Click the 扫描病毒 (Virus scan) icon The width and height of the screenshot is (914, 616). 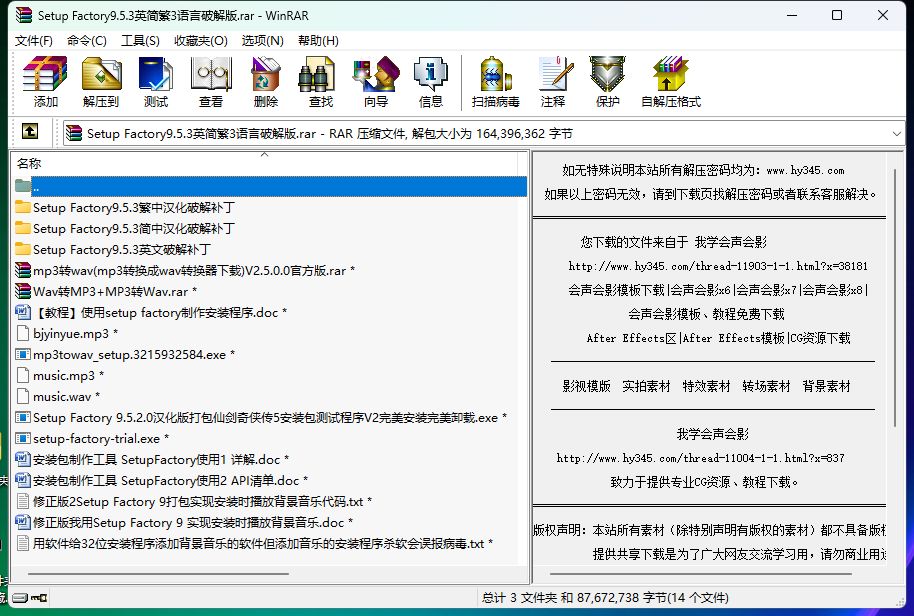495,74
